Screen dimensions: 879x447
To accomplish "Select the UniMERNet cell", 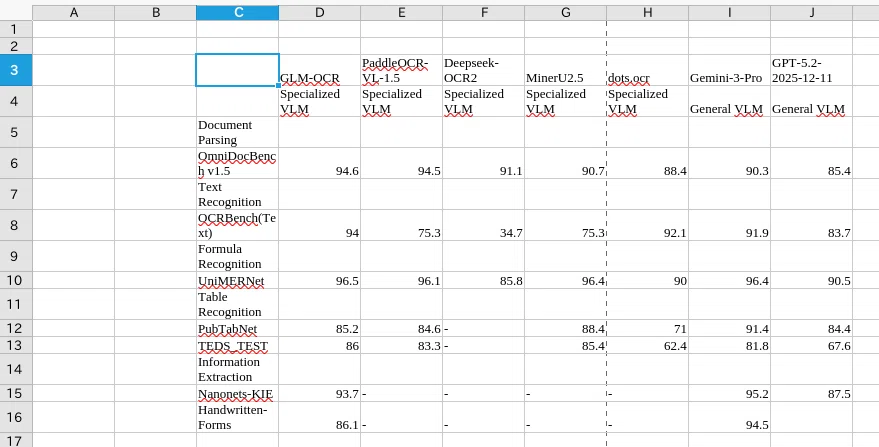I will point(237,280).
